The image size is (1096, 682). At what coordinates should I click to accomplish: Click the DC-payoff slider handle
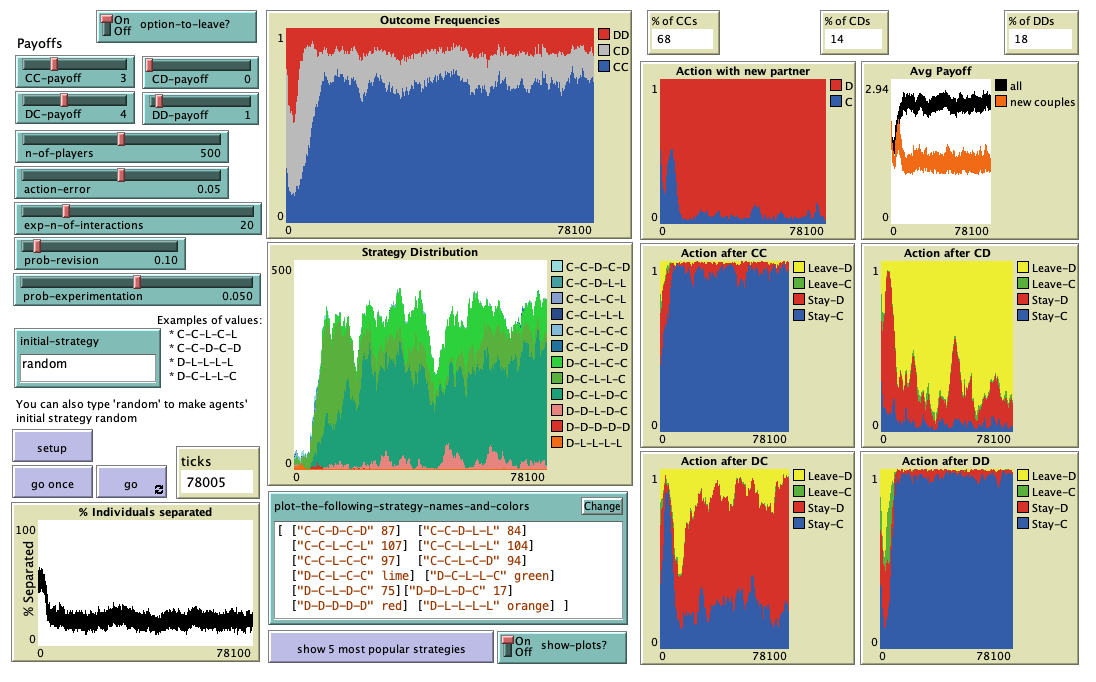point(64,100)
